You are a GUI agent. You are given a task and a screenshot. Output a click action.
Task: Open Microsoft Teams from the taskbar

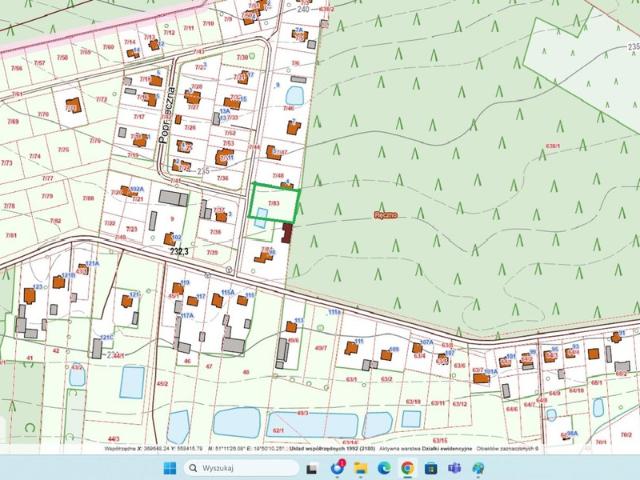point(455,468)
